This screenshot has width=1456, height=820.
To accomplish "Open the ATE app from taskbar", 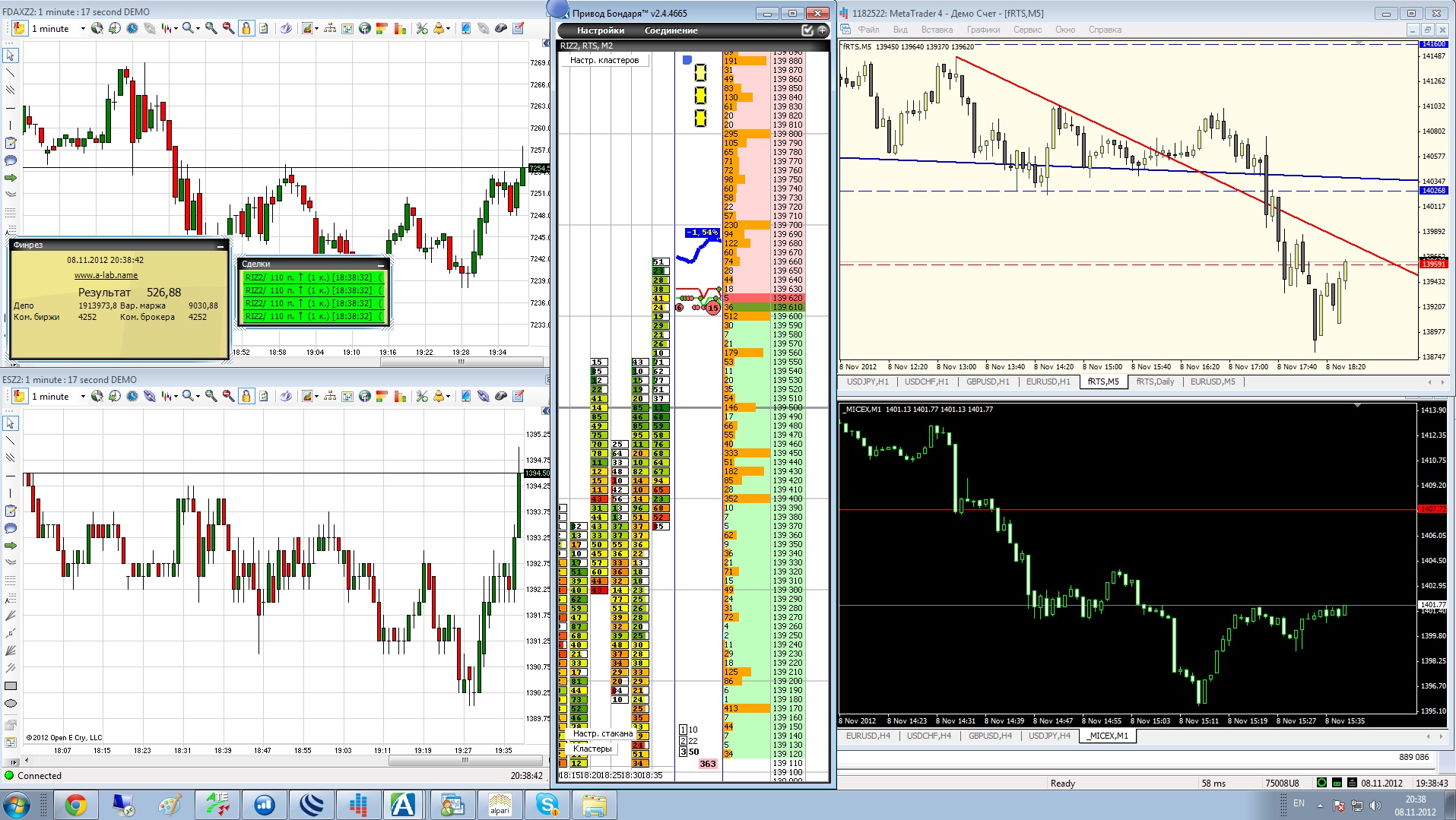I will pyautogui.click(x=217, y=805).
